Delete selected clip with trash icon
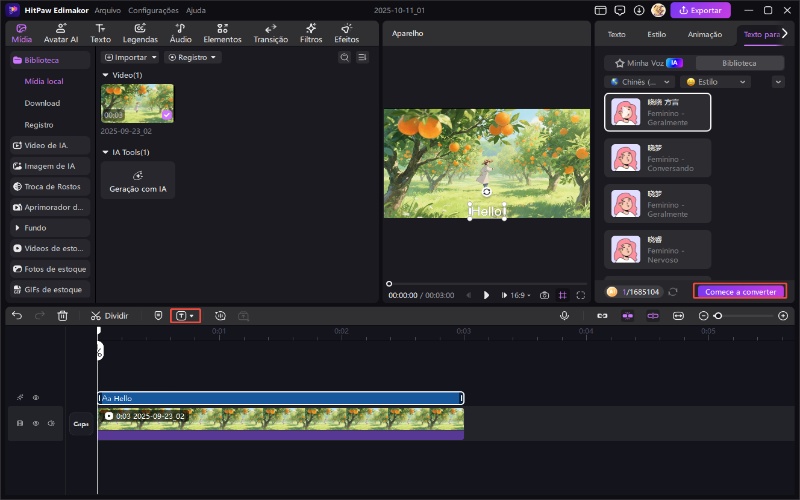This screenshot has width=800, height=500. coord(62,315)
